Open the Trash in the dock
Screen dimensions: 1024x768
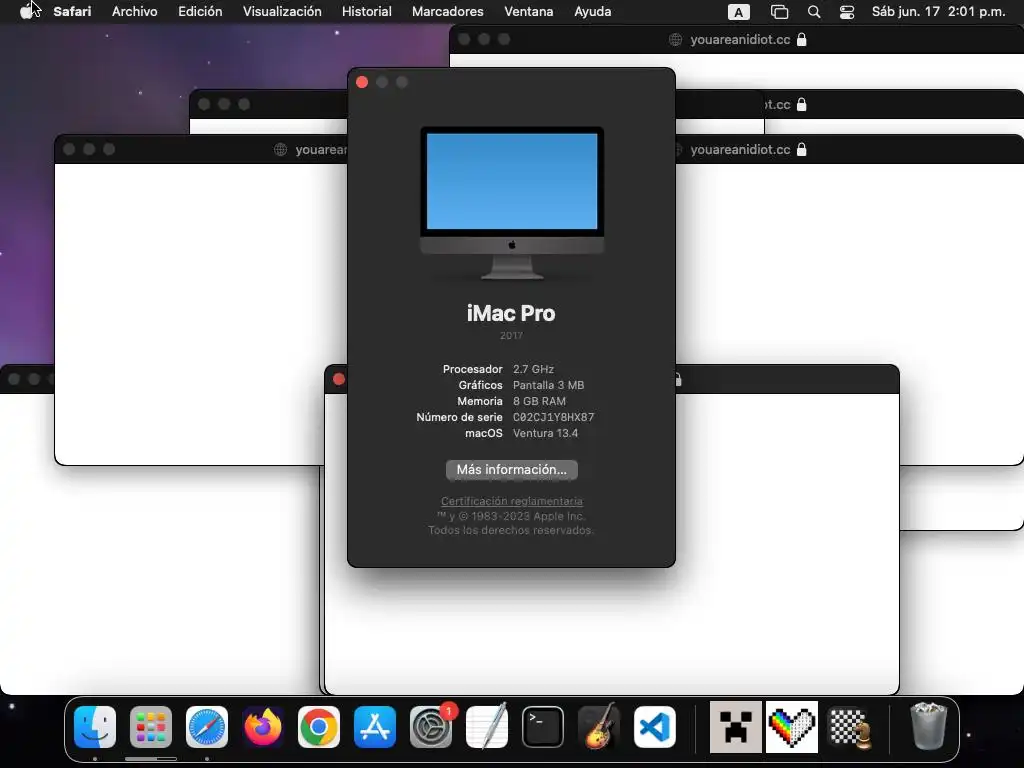(928, 726)
